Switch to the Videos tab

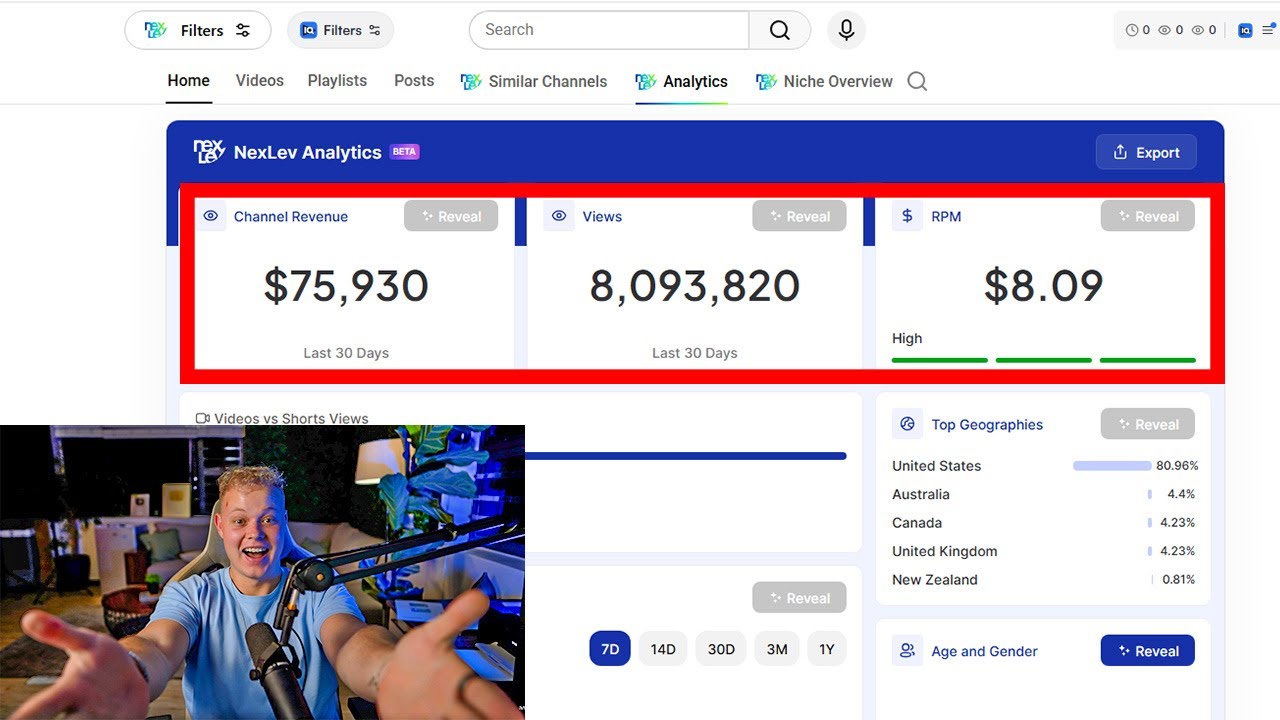pos(260,81)
